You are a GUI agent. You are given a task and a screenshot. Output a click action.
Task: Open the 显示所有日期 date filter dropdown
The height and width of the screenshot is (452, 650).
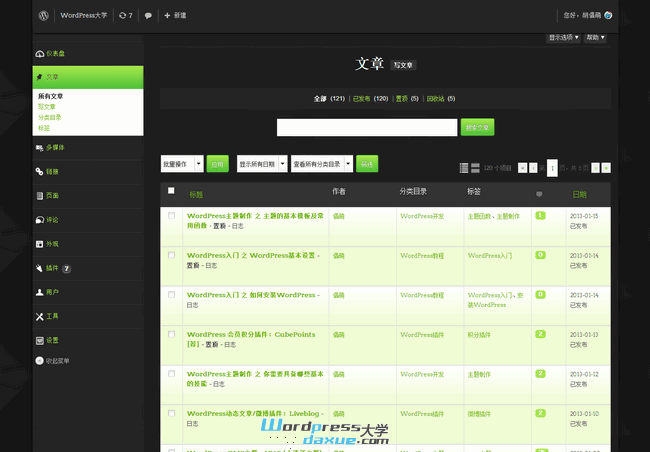tap(262, 164)
